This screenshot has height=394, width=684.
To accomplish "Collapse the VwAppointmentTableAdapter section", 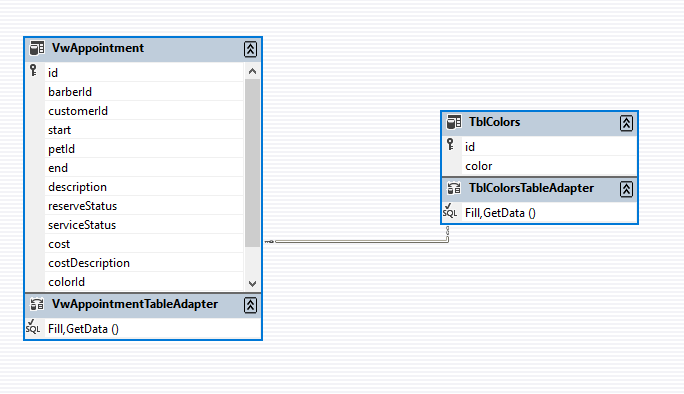I will pos(250,305).
